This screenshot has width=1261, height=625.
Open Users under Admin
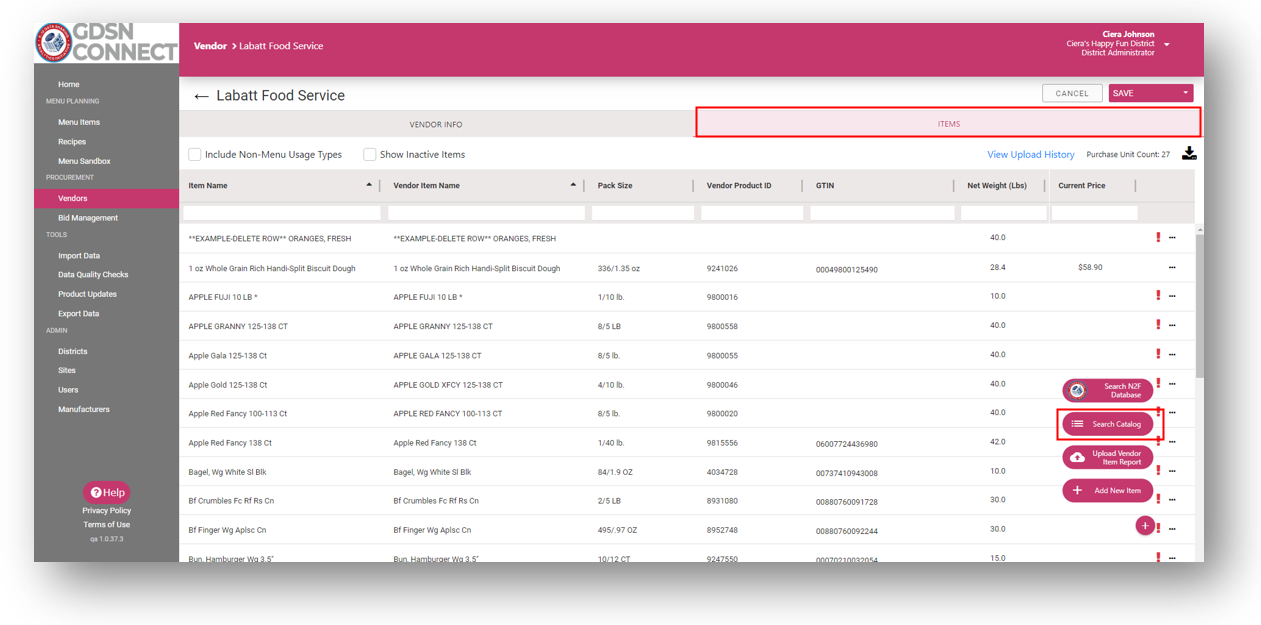point(68,390)
